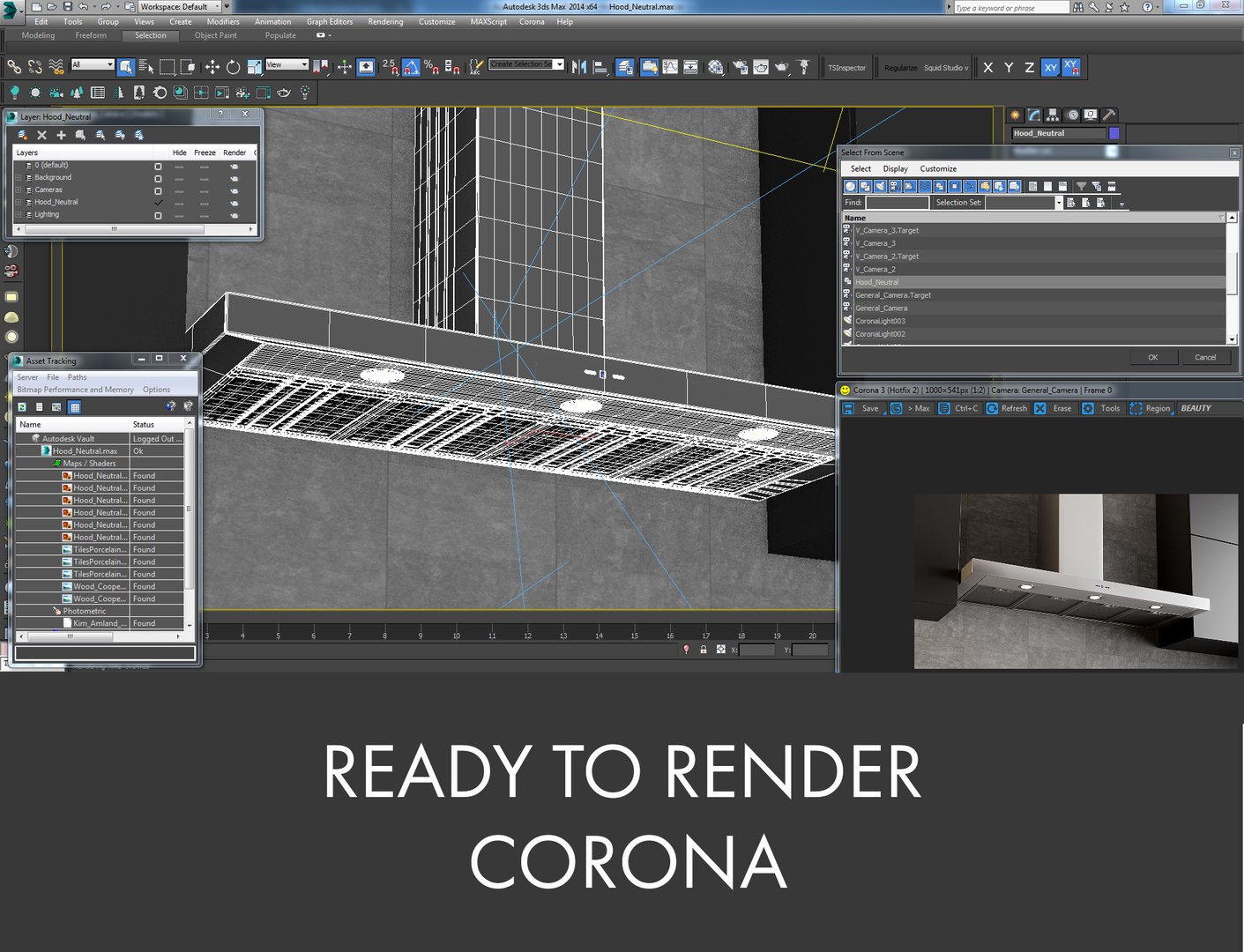The height and width of the screenshot is (952, 1244).
Task: Open the Modify command panel tab
Action: 1034,115
